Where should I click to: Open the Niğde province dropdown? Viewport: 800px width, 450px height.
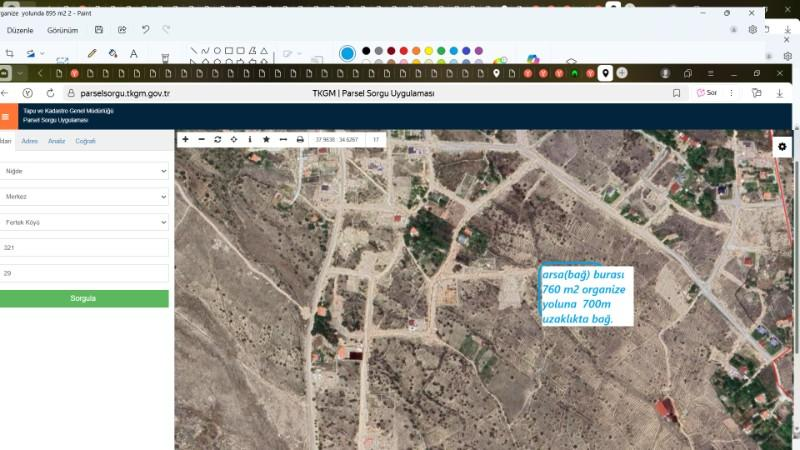(84, 171)
